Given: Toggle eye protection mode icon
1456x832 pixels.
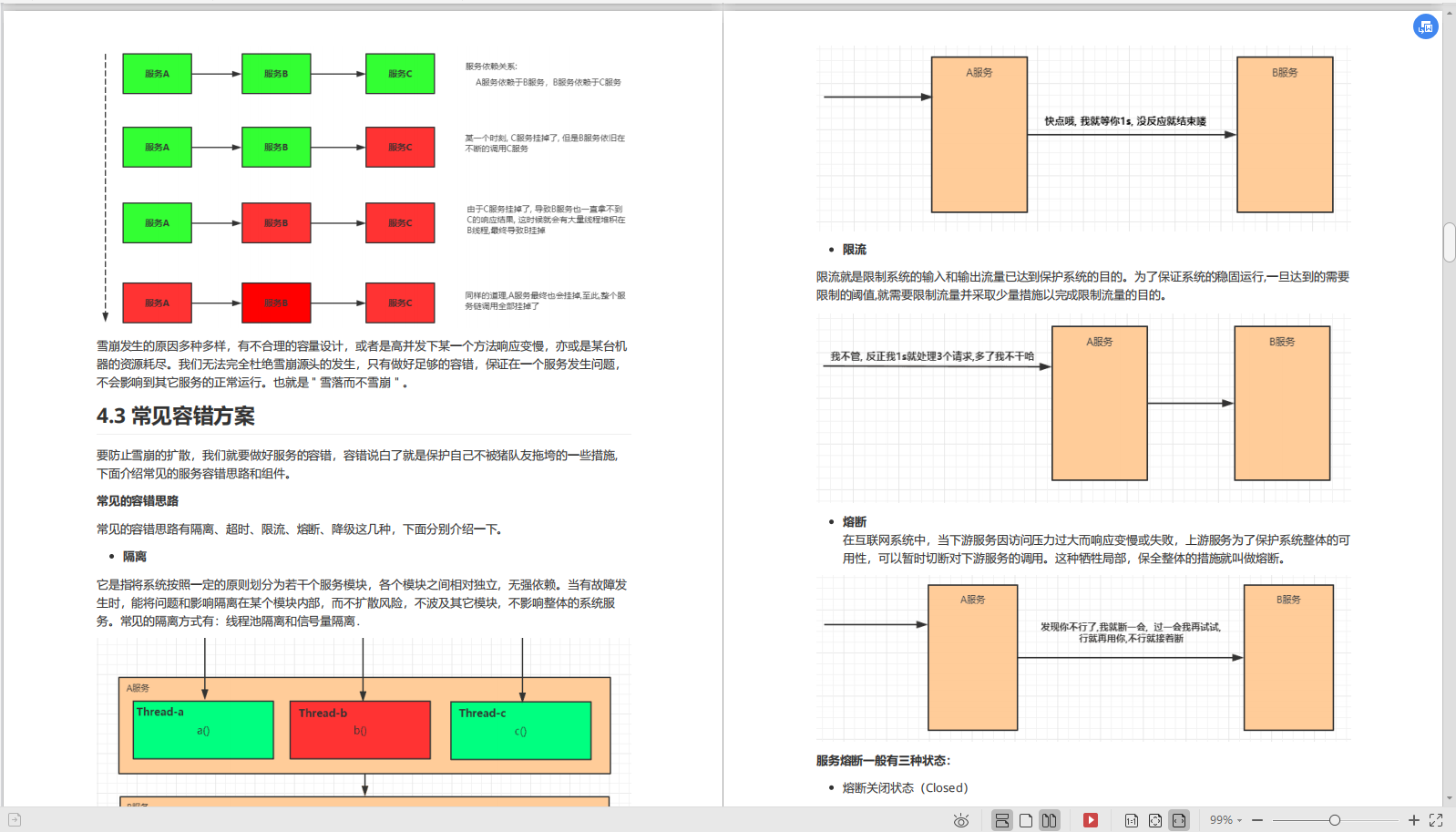Looking at the screenshot, I should click(x=960, y=820).
